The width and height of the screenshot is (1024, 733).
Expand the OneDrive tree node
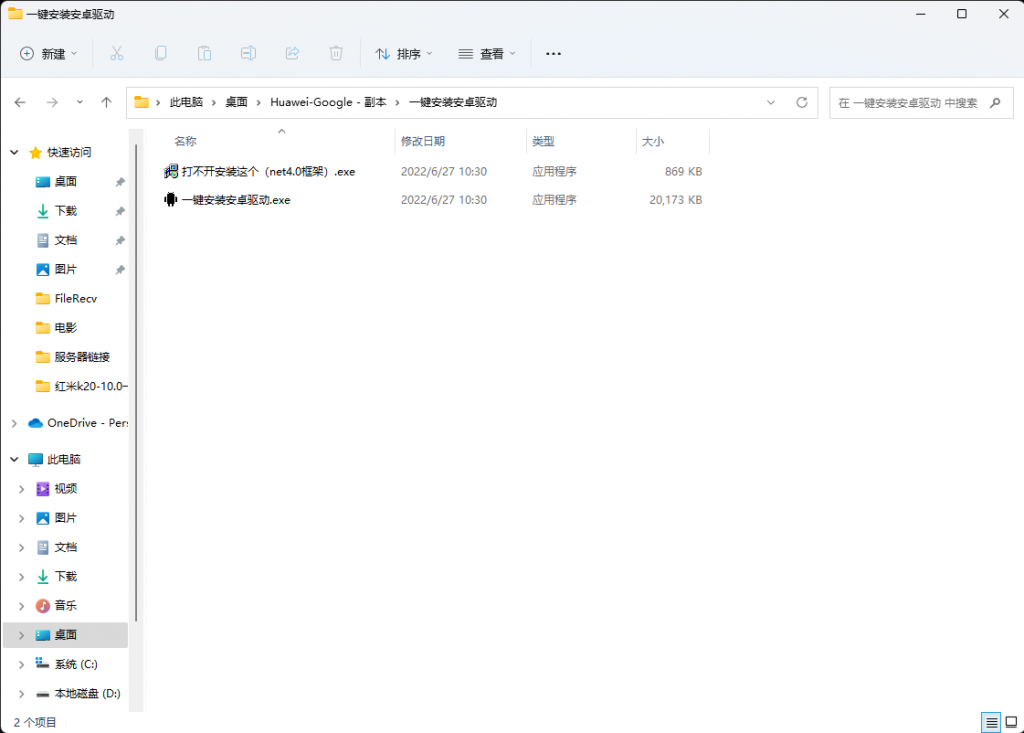[14, 423]
